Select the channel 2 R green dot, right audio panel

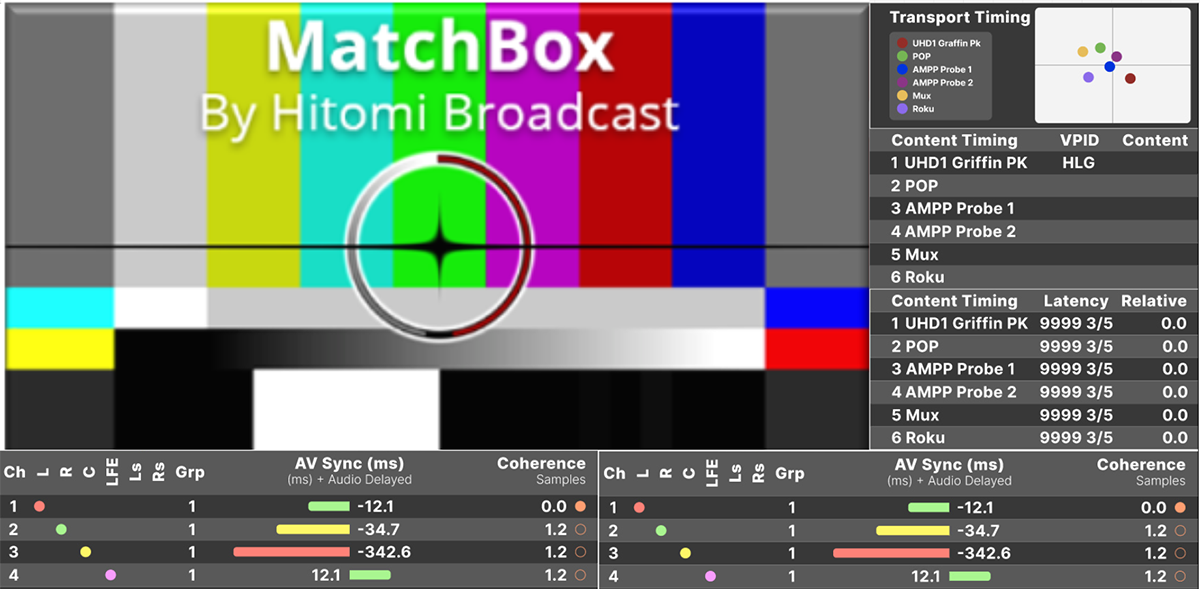661,530
